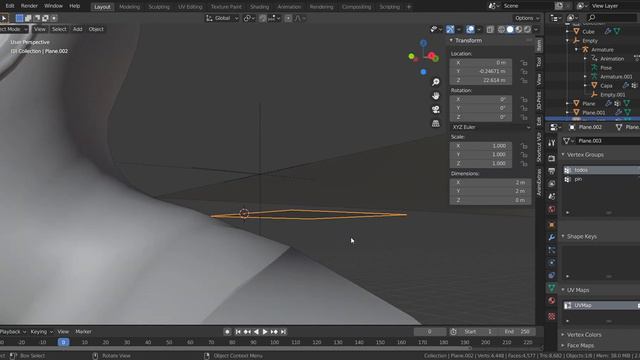640x360 pixels.
Task: Play the animation in timeline
Action: coord(265,332)
